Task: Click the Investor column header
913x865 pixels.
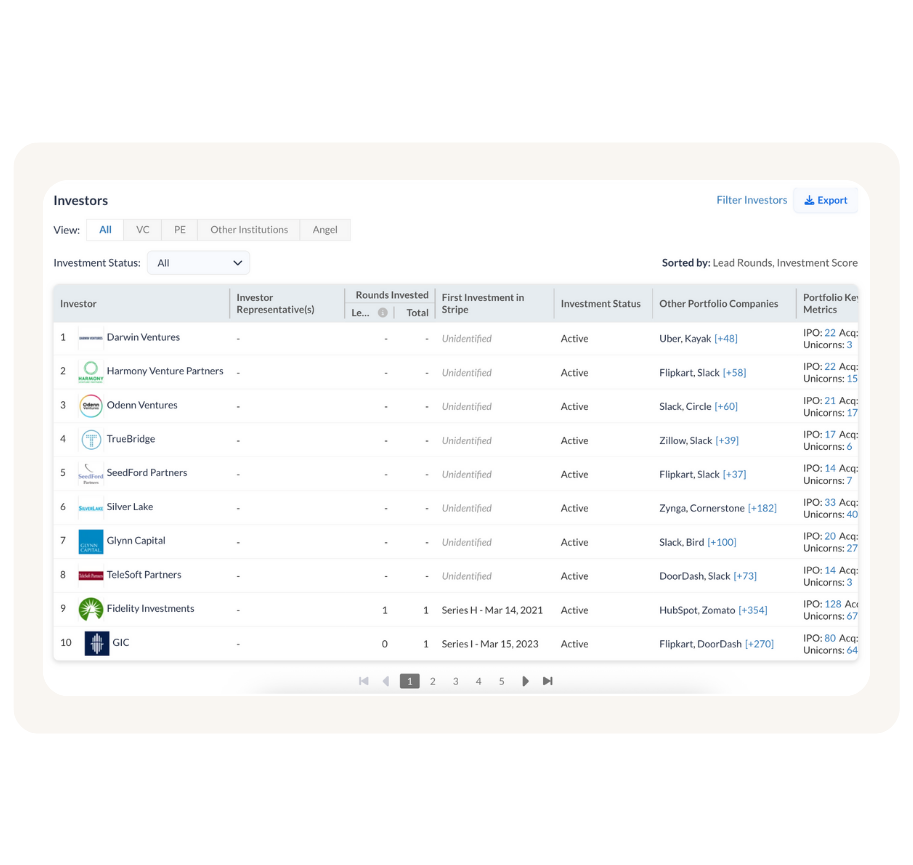Action: (78, 304)
